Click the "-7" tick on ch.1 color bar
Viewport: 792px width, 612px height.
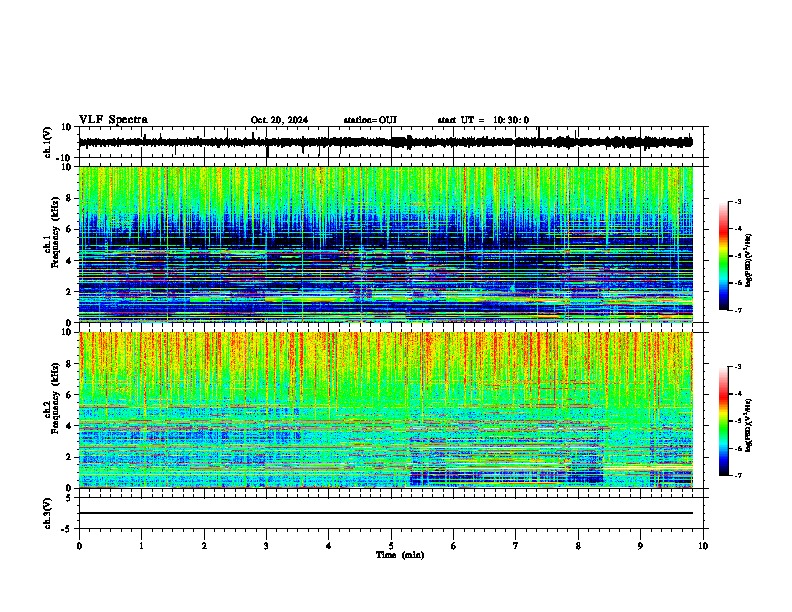coord(737,310)
